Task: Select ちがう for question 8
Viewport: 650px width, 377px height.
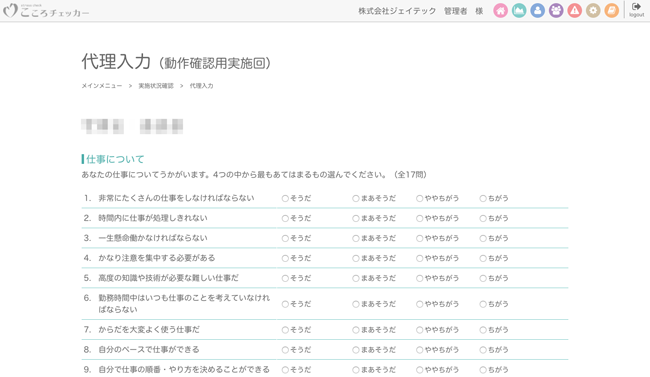Action: pyautogui.click(x=483, y=350)
